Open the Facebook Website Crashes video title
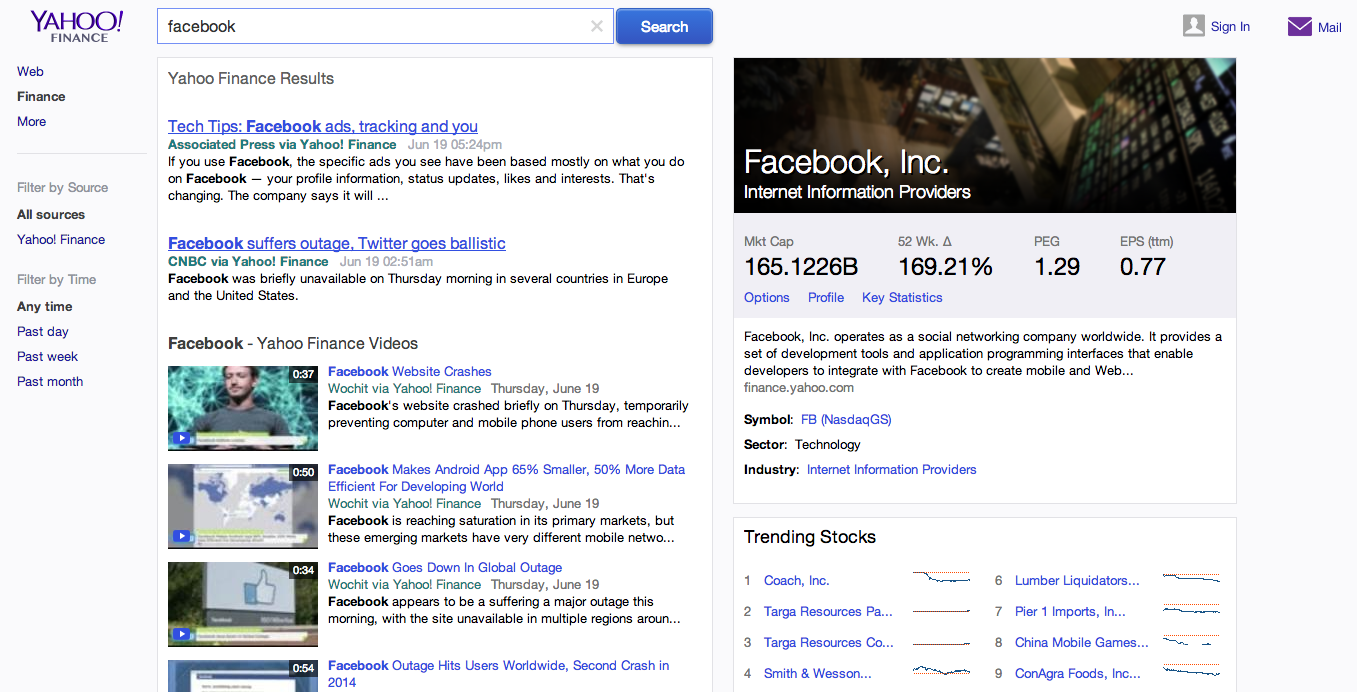The width and height of the screenshot is (1357, 692). point(410,371)
